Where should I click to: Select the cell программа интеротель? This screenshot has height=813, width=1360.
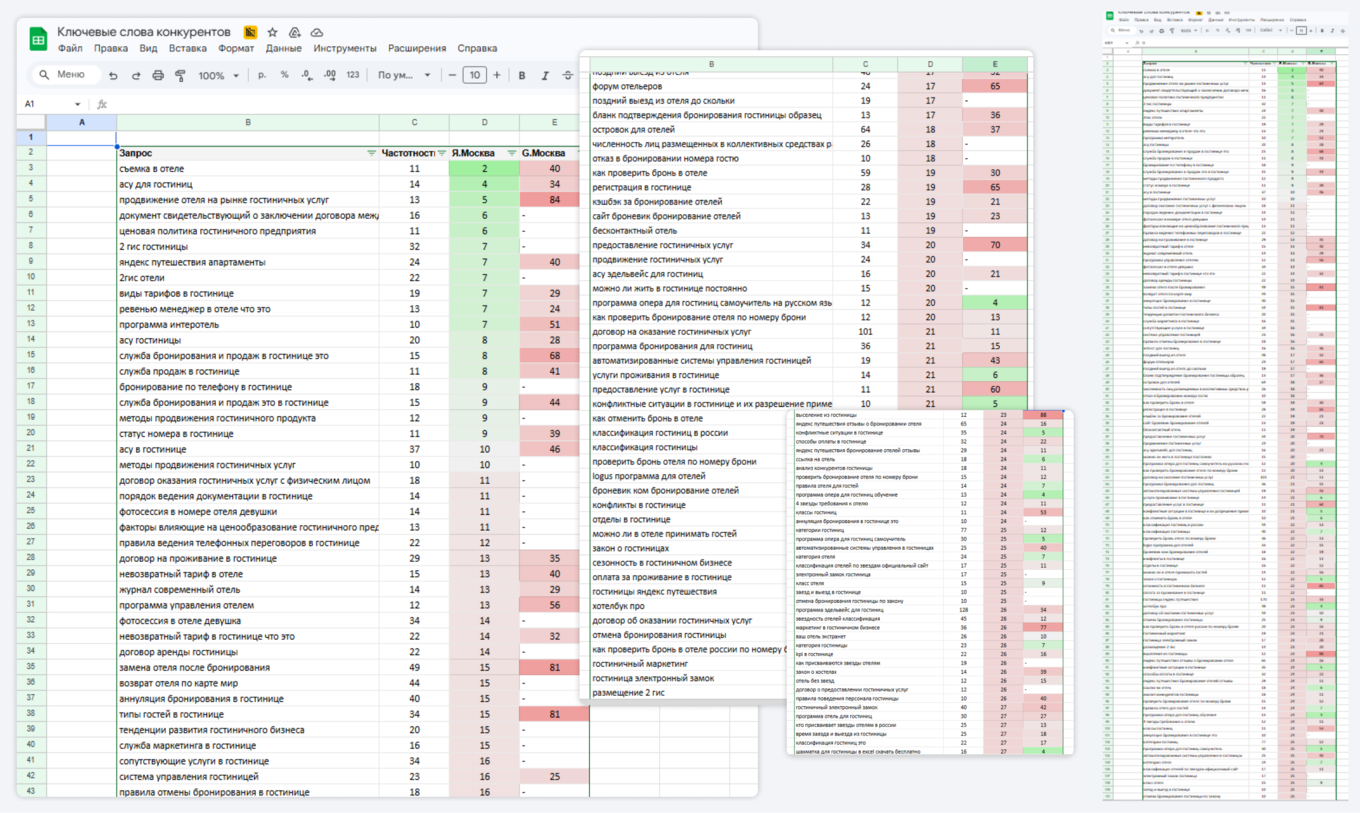pyautogui.click(x=248, y=325)
